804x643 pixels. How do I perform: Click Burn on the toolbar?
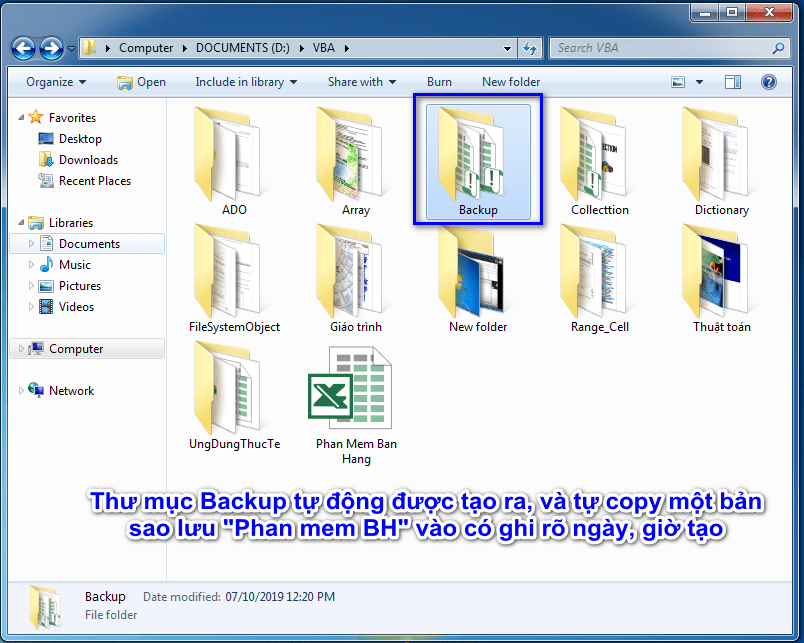pyautogui.click(x=439, y=82)
